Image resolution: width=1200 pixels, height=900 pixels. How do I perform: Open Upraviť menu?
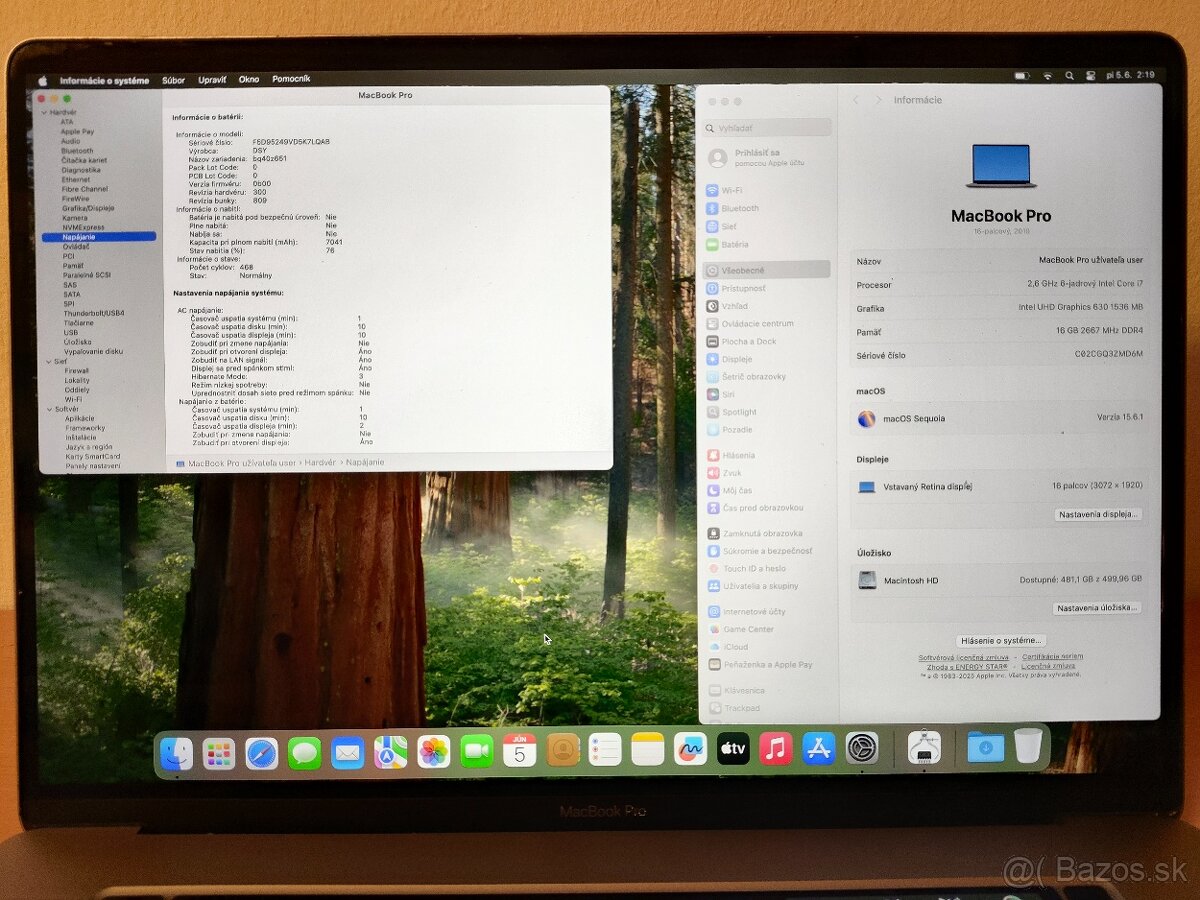coord(212,79)
